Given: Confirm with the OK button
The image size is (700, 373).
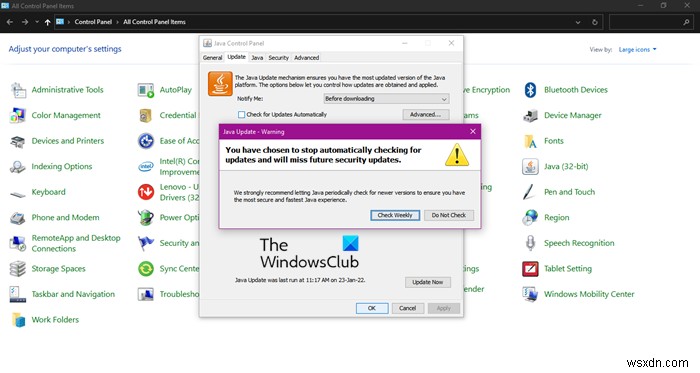Looking at the screenshot, I should [x=372, y=308].
